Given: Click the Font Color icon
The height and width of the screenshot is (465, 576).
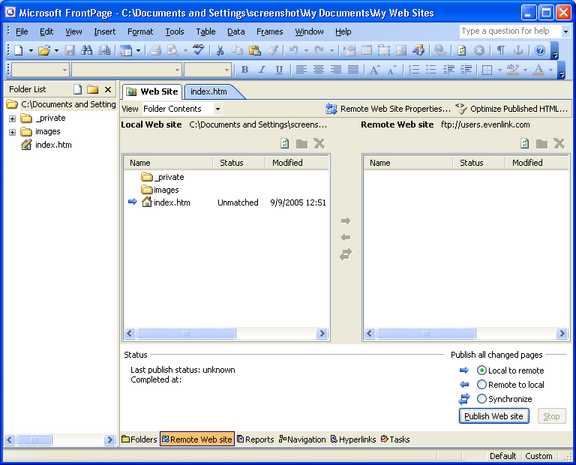Looking at the screenshot, I should (539, 69).
